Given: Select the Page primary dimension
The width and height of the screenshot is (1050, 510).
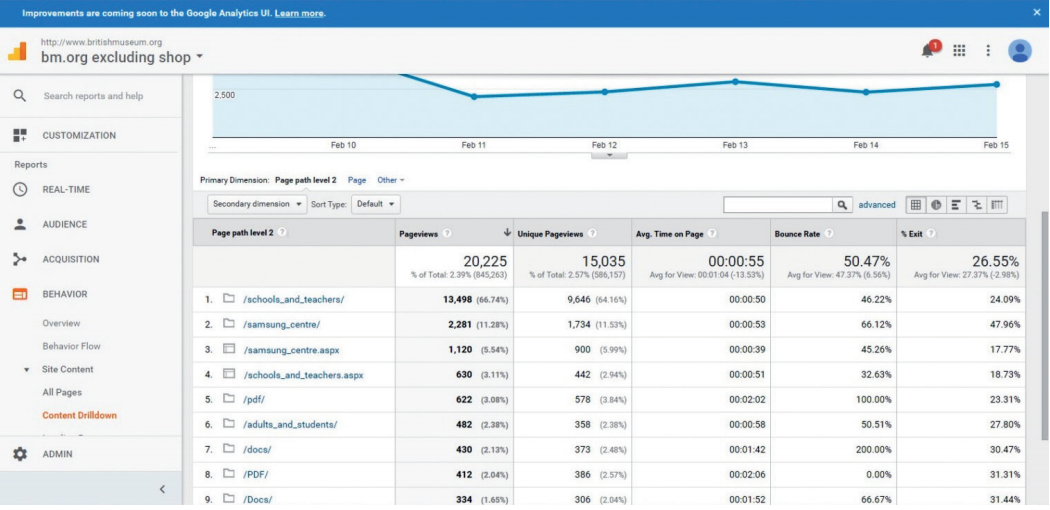Looking at the screenshot, I should tap(357, 180).
